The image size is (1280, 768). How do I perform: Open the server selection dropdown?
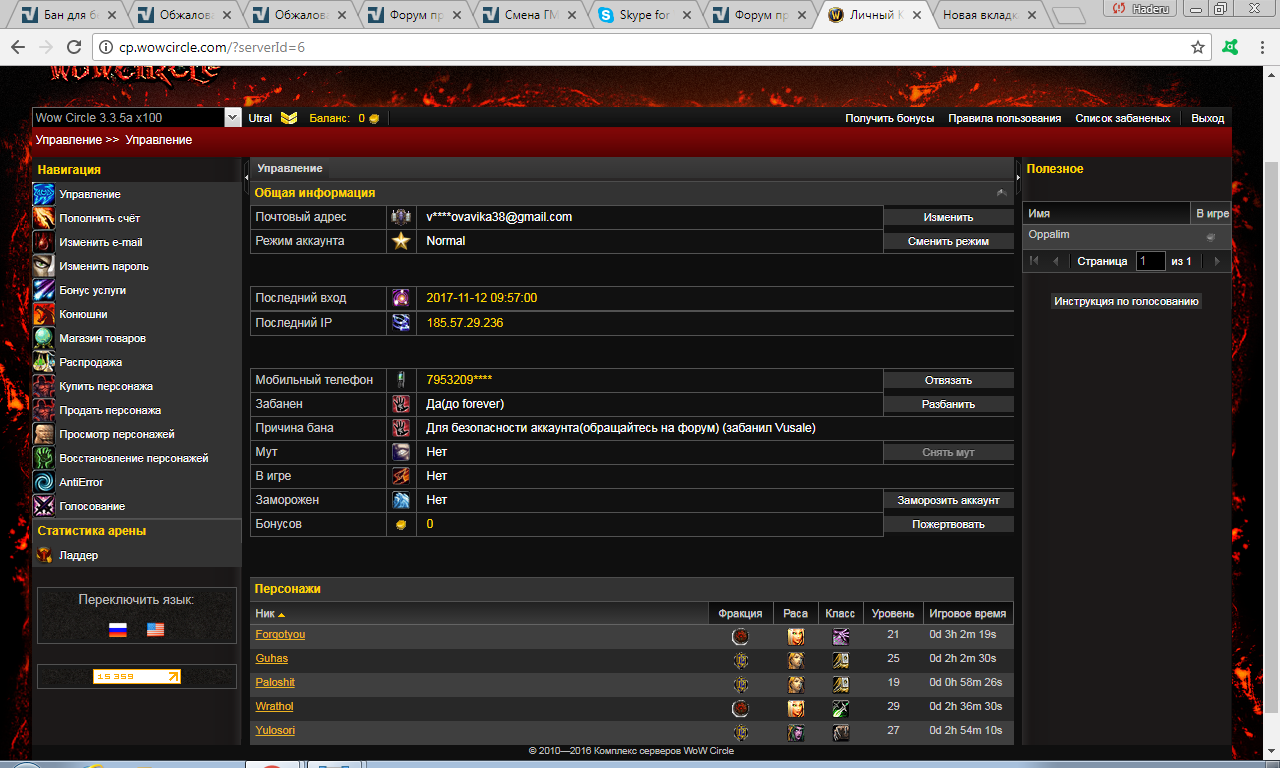(232, 118)
